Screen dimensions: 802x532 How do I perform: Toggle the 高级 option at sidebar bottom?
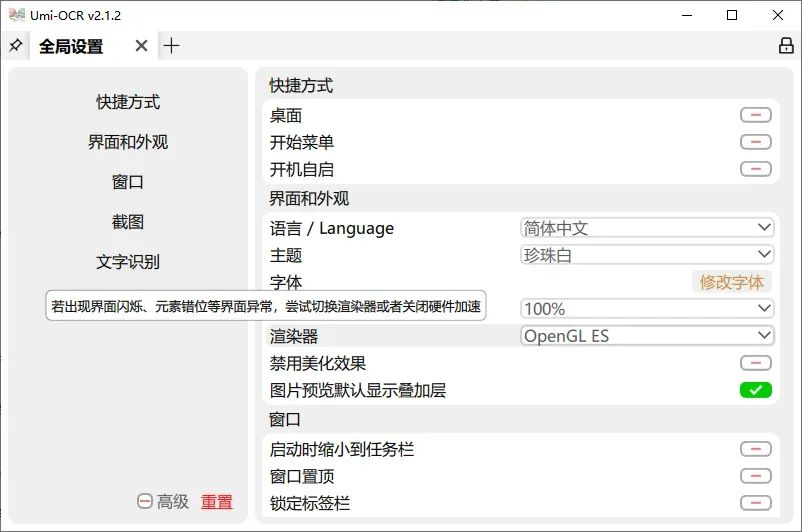point(163,501)
